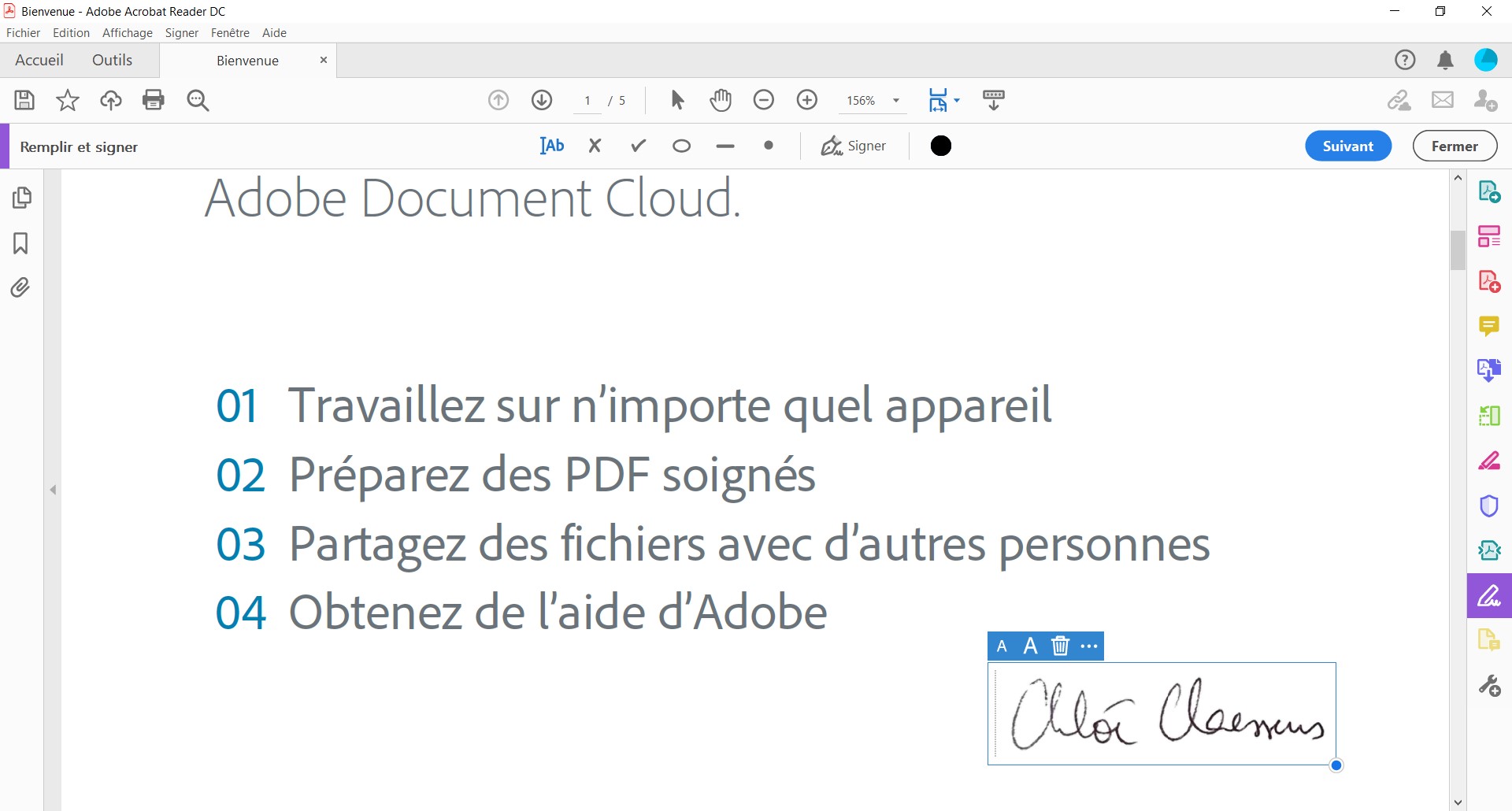
Task: Open the black color swatch picker
Action: (x=941, y=146)
